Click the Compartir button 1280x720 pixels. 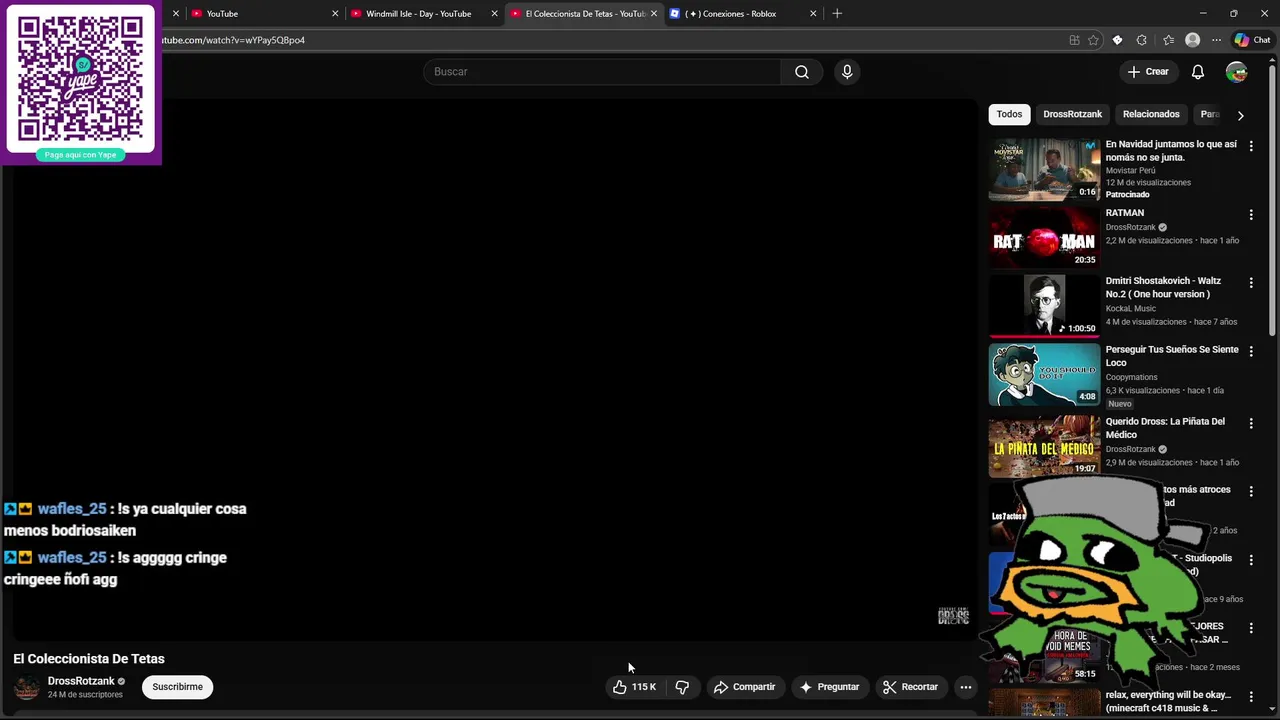[744, 687]
